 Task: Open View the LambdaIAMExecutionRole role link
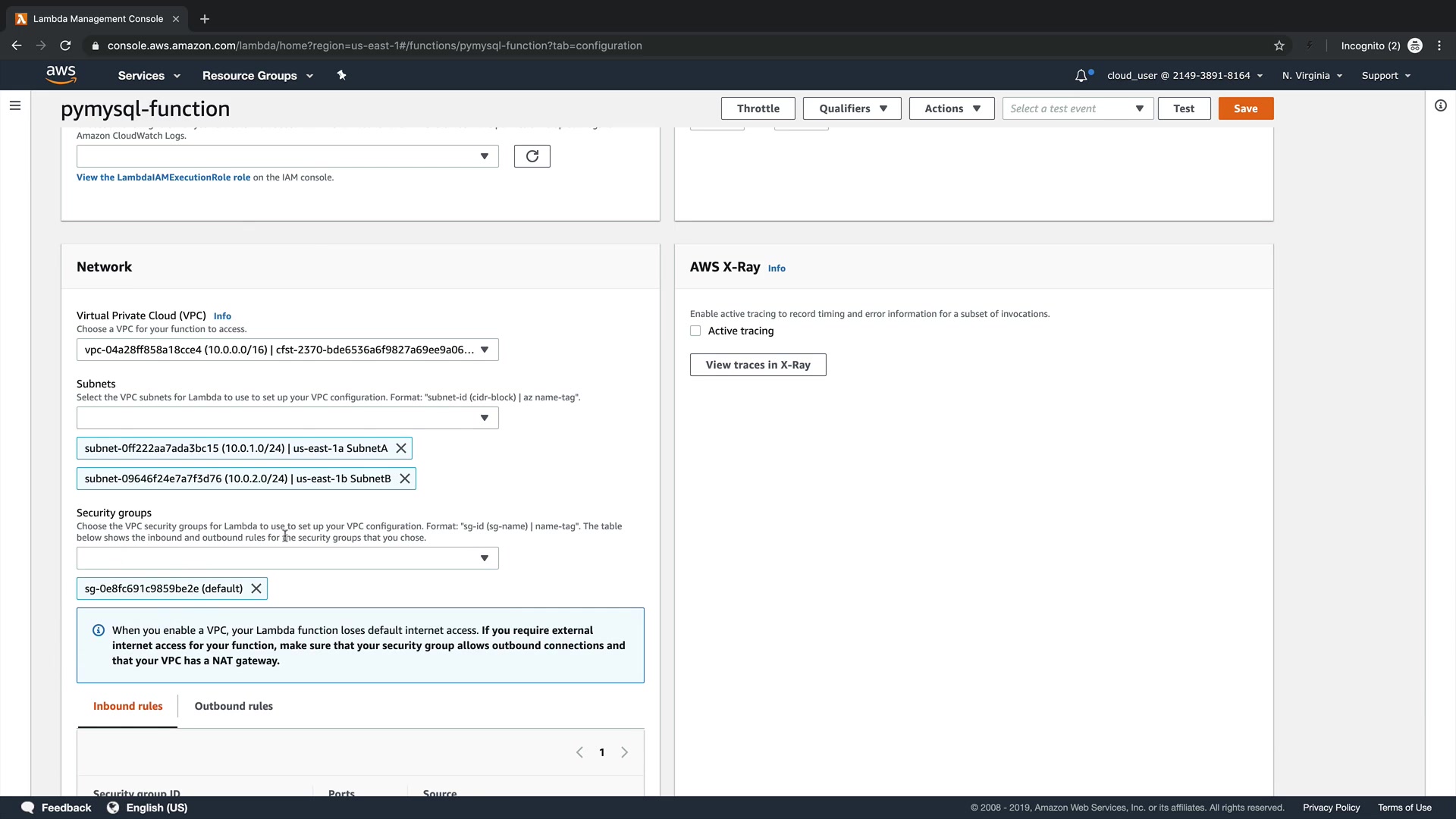click(163, 177)
